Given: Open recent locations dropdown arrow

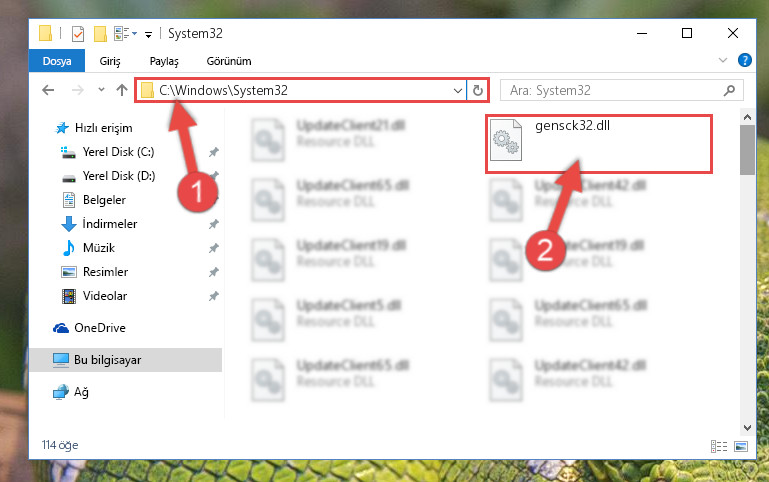Looking at the screenshot, I should pos(101,90).
